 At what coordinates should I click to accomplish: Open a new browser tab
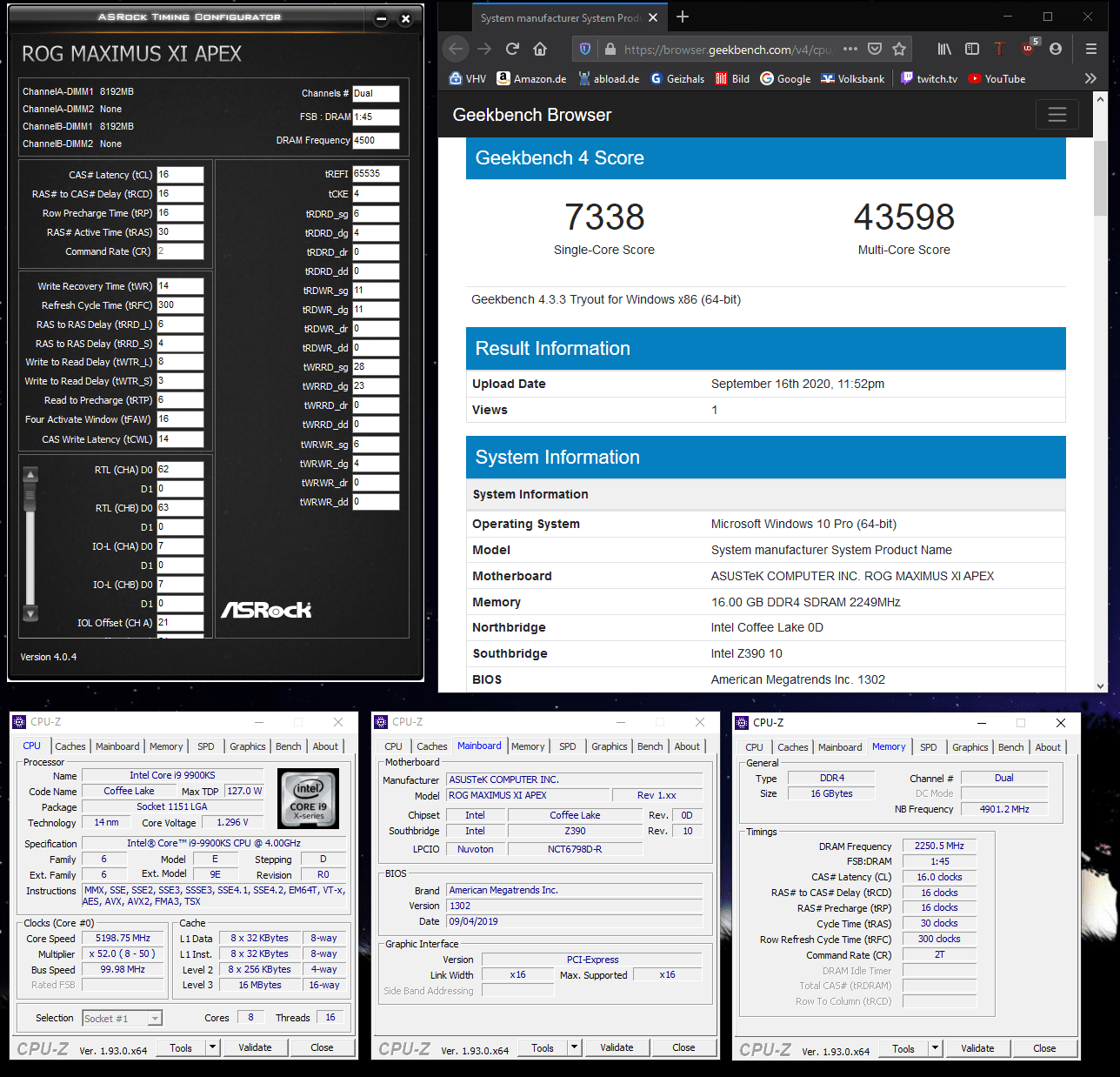[x=683, y=17]
